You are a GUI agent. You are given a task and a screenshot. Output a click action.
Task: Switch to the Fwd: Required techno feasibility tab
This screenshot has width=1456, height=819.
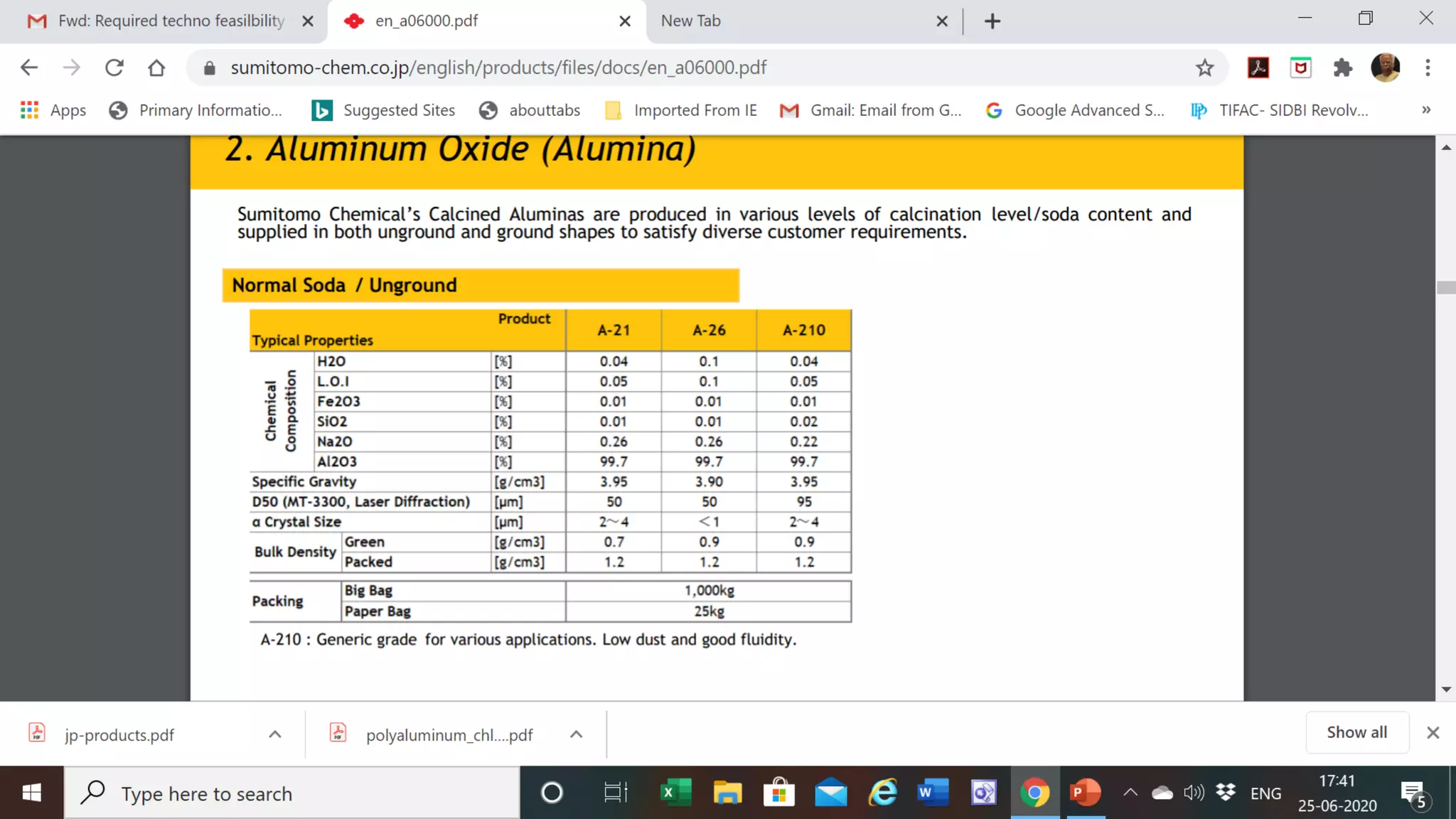171,21
